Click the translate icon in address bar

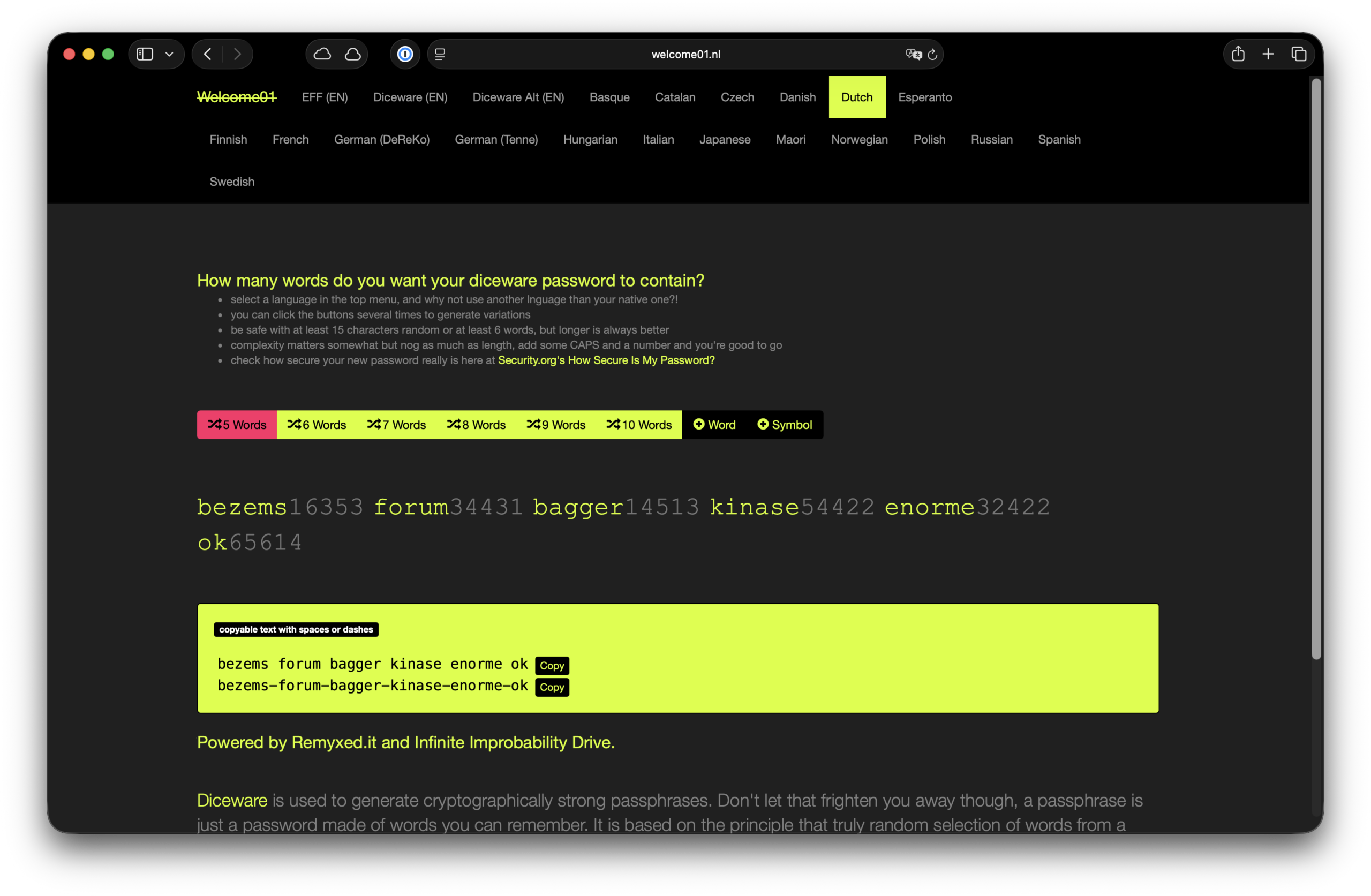(x=914, y=54)
